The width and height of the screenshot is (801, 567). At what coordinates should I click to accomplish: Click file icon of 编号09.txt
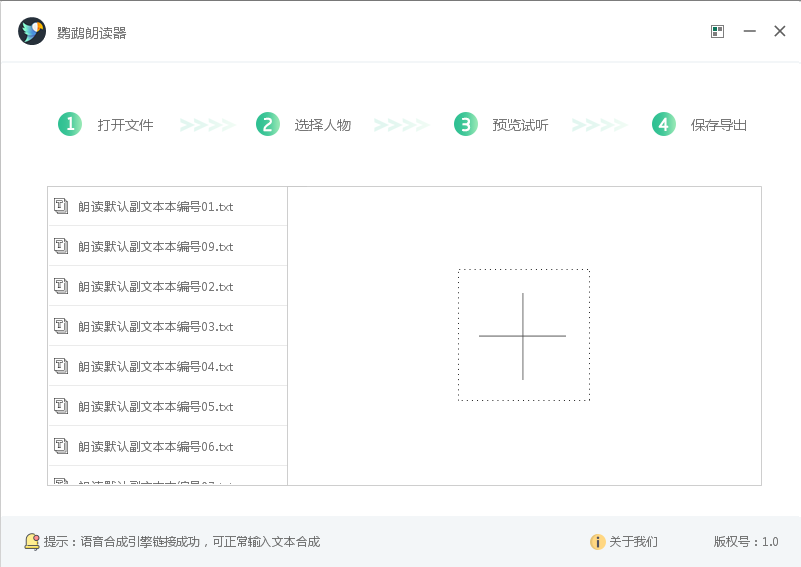(x=61, y=246)
